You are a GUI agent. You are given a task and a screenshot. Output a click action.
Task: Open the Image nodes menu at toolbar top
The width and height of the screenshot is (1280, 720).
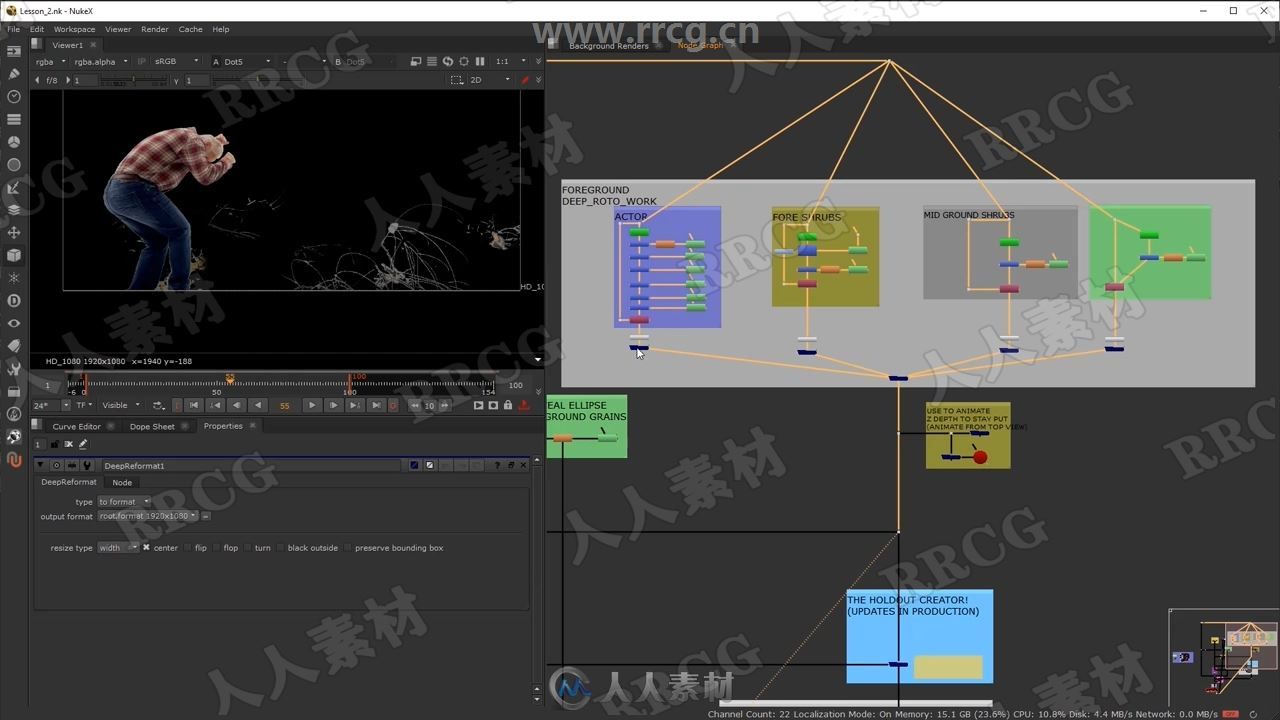14,52
